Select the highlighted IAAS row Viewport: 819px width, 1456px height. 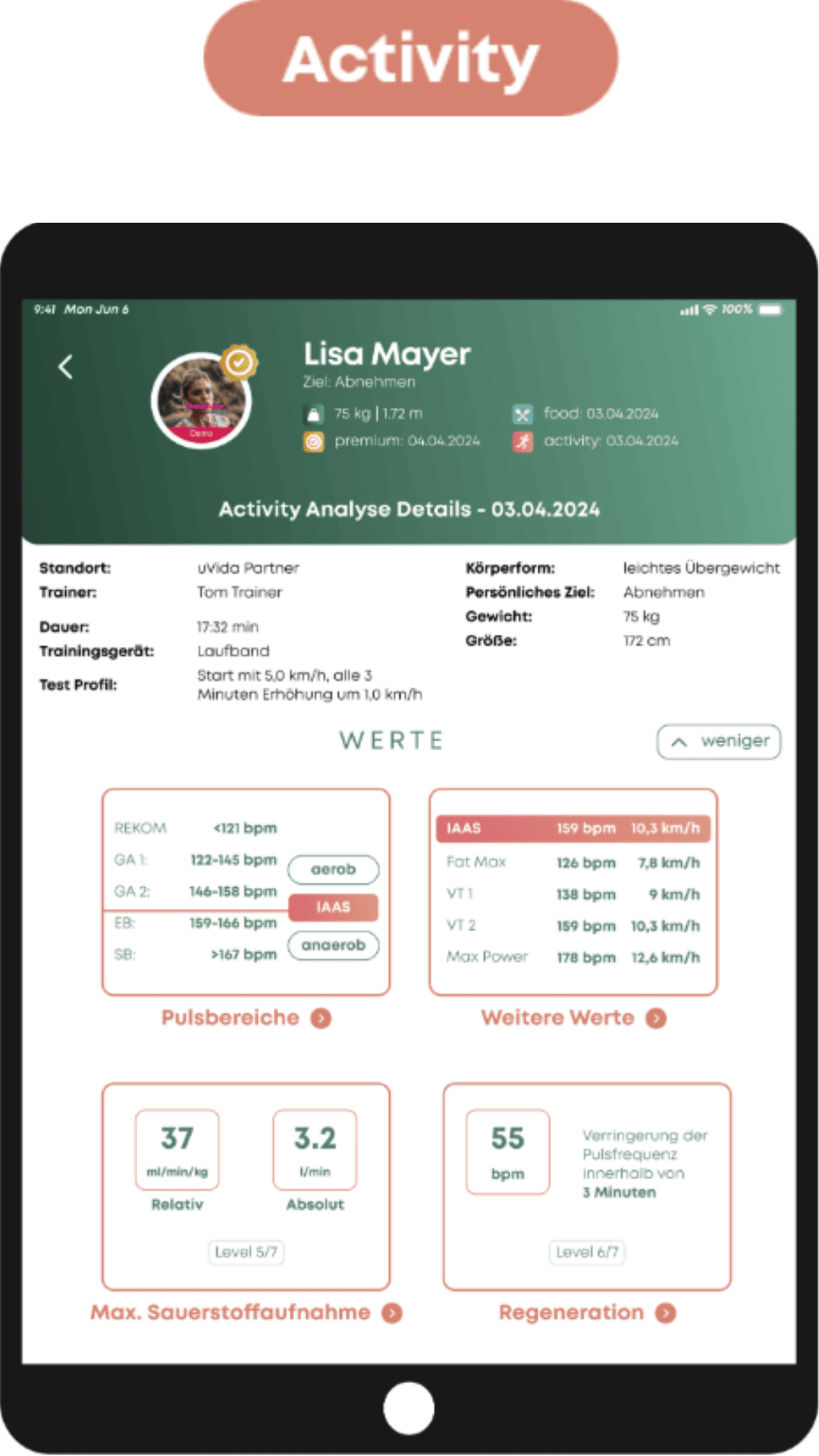tap(573, 829)
